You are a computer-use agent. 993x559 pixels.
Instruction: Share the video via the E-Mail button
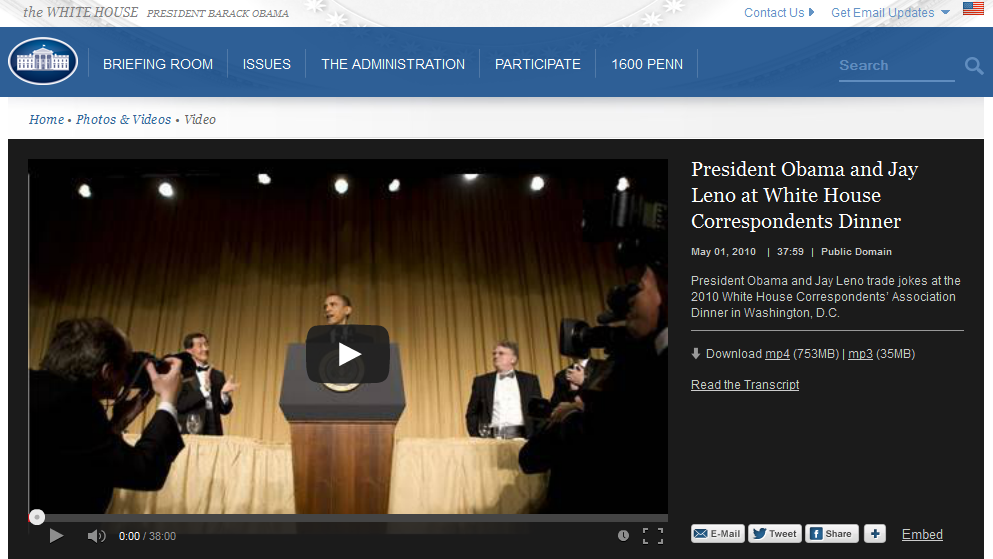pyautogui.click(x=718, y=534)
